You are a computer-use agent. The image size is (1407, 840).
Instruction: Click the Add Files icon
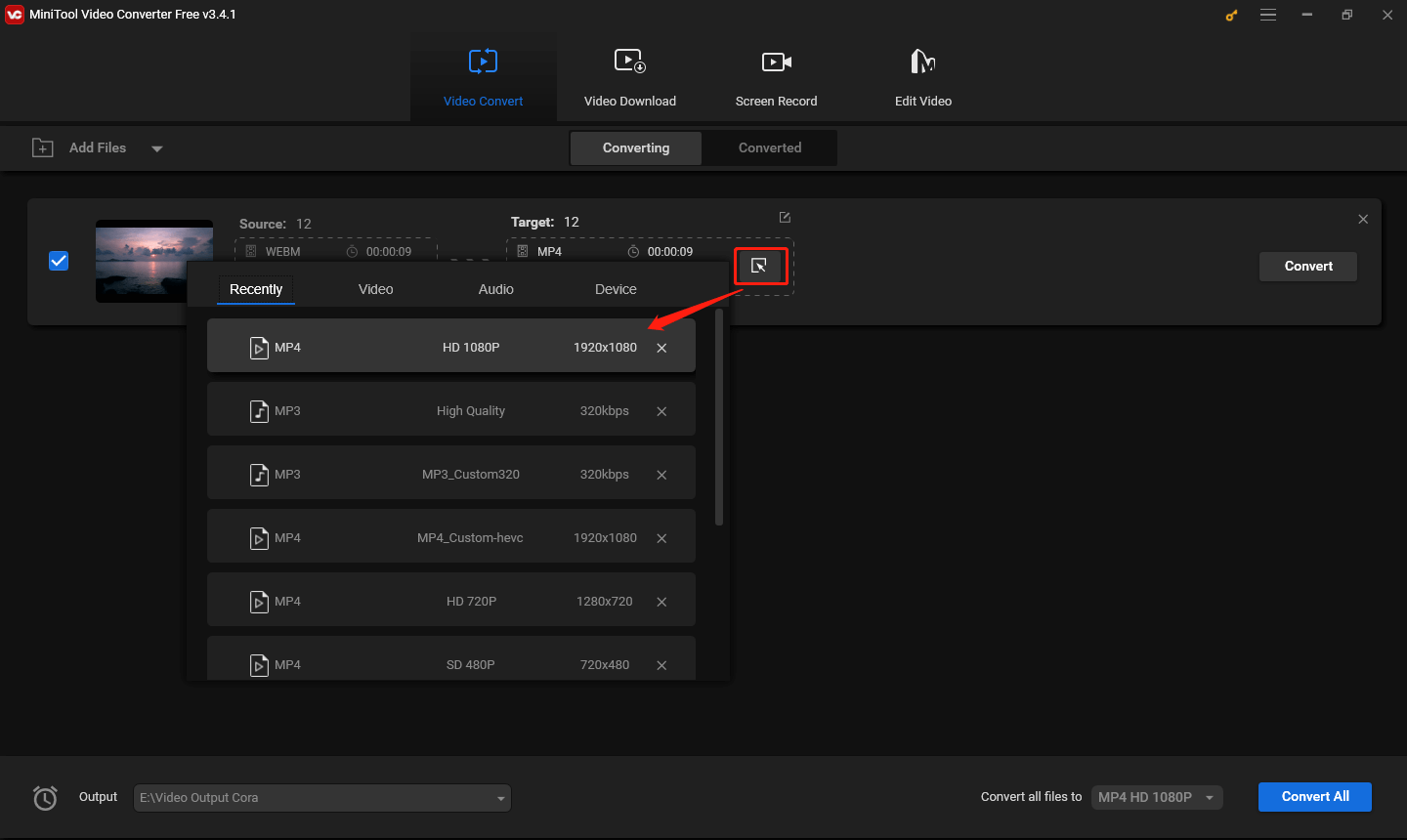[43, 147]
